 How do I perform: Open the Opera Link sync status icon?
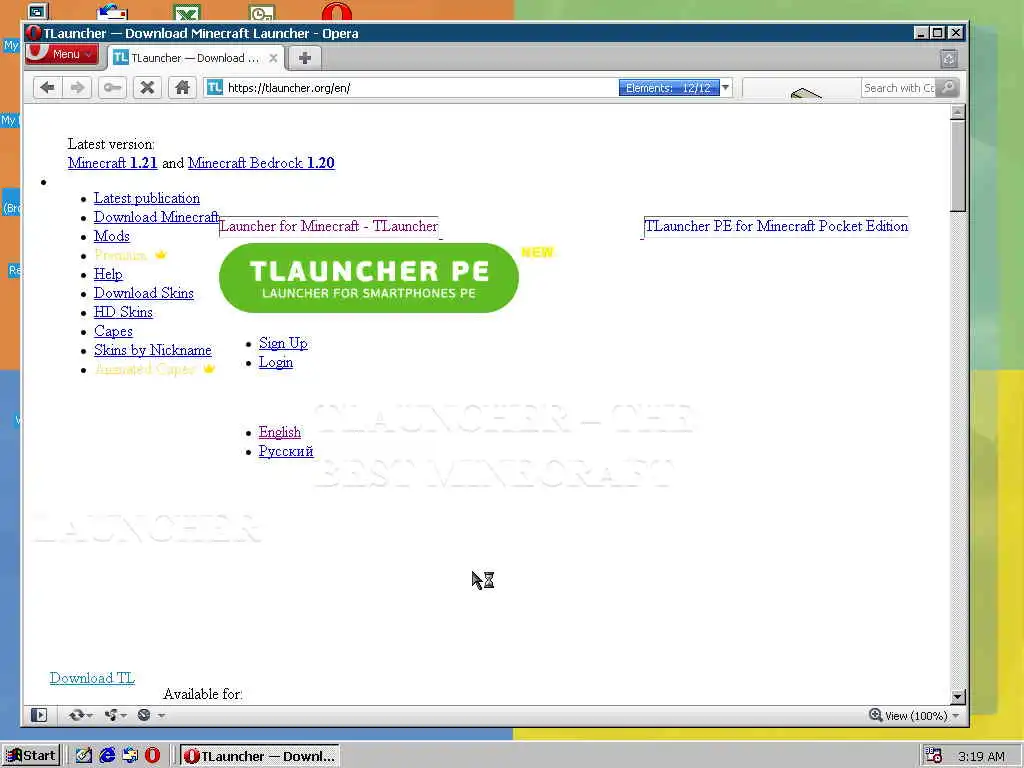click(x=76, y=715)
